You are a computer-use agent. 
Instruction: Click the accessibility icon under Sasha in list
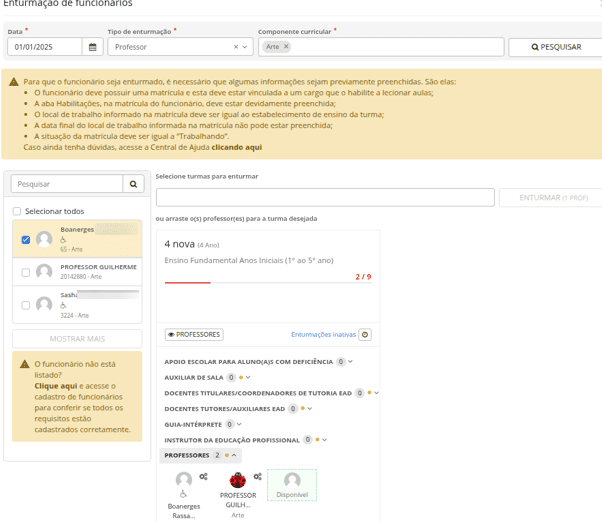(x=63, y=305)
